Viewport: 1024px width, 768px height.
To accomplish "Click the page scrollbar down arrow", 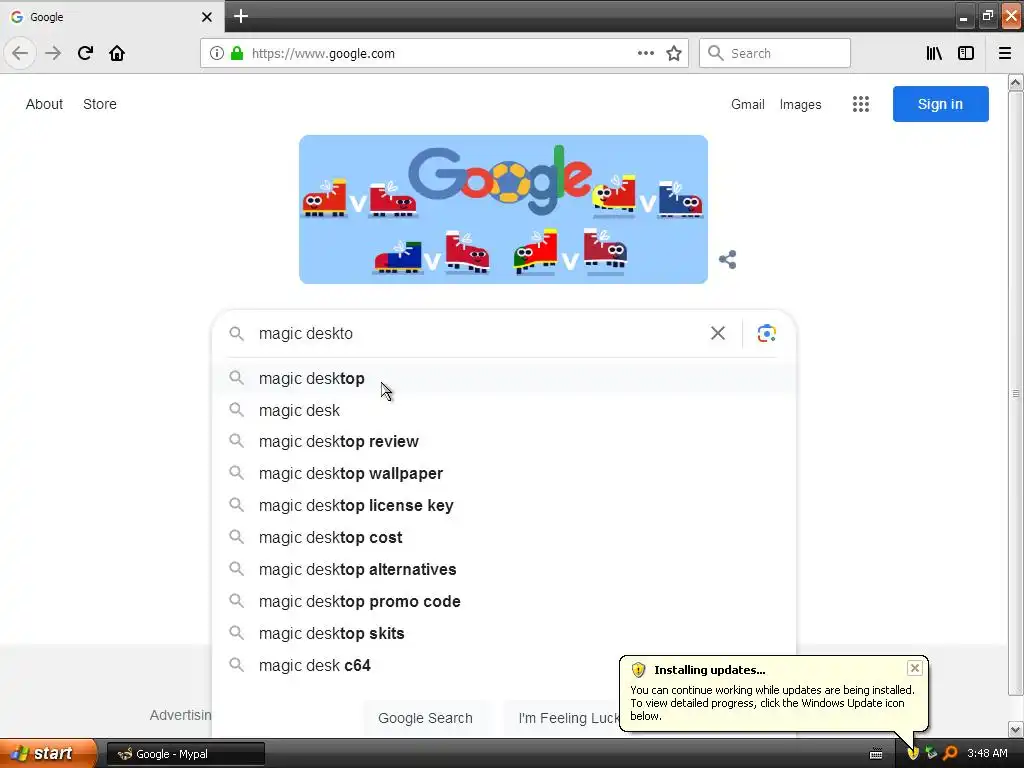I will (1015, 729).
